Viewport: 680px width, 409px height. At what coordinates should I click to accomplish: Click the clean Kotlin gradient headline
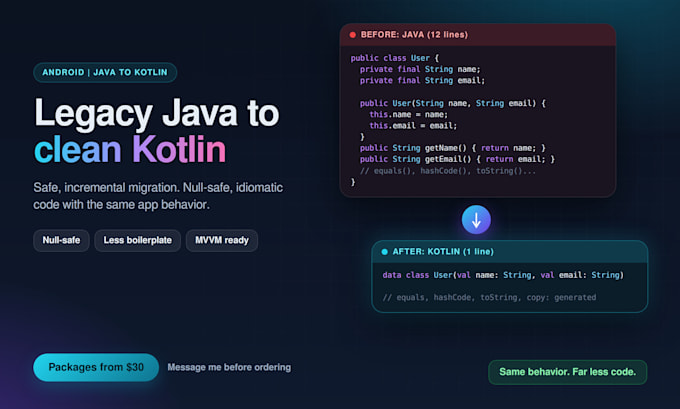(130, 150)
